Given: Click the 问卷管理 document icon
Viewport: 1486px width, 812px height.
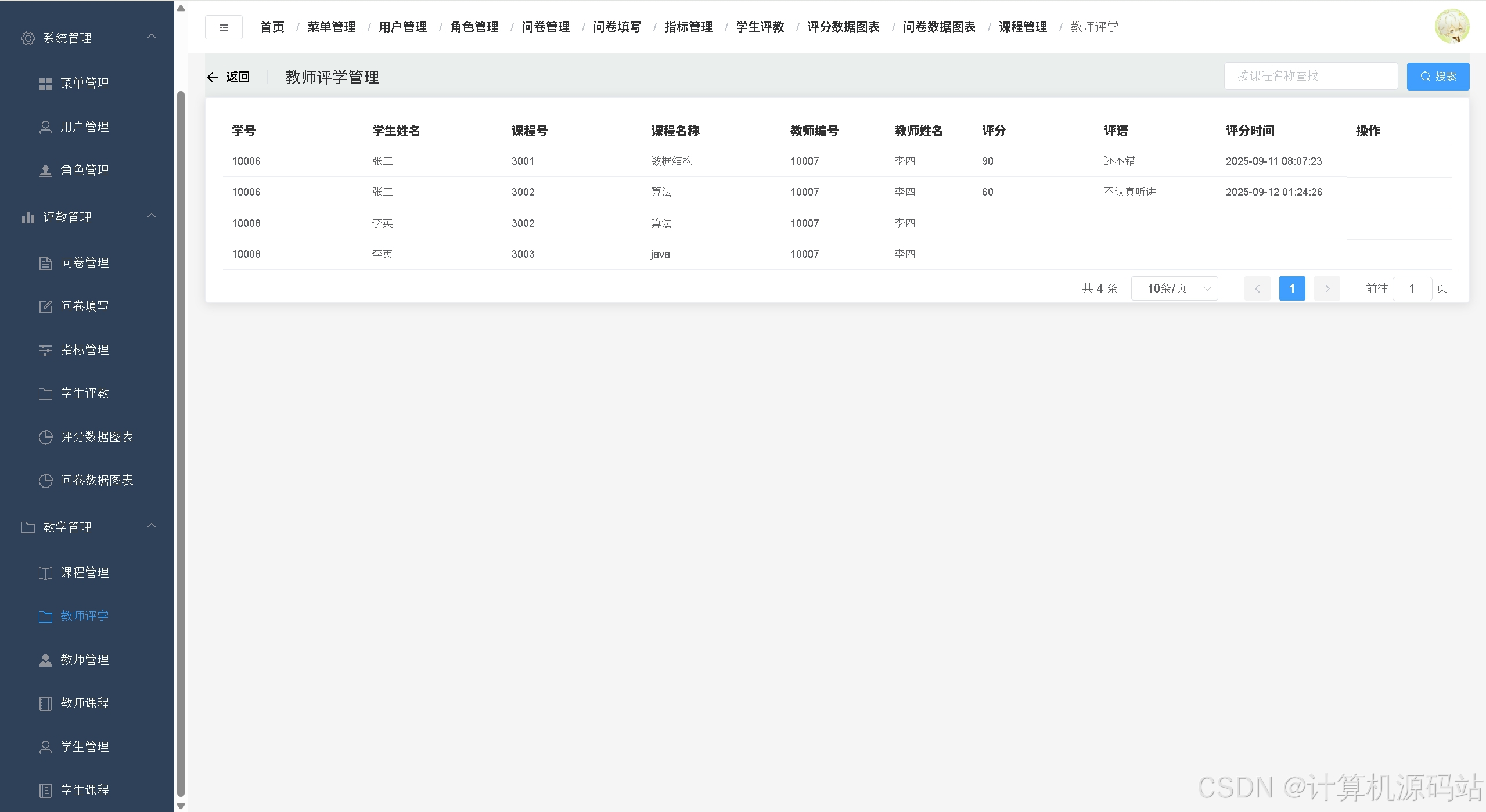Looking at the screenshot, I should click(45, 263).
